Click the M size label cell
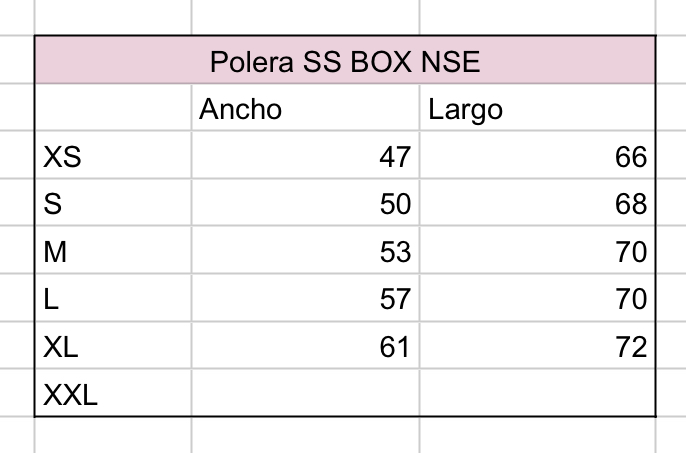The image size is (686, 453). click(113, 252)
